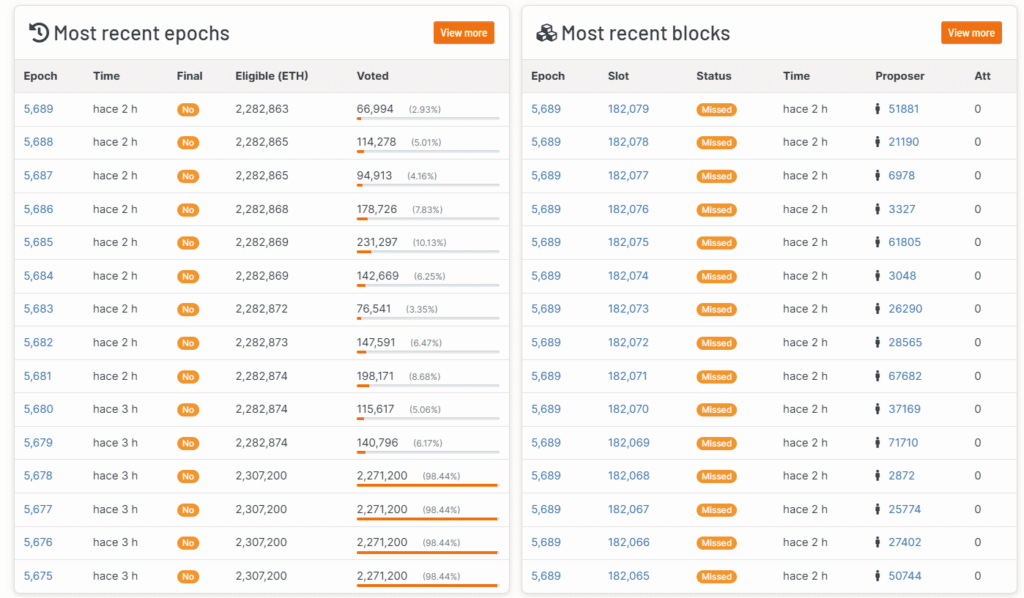Click the No badge for epoch 5,684
The image size is (1024, 598).
coord(188,276)
